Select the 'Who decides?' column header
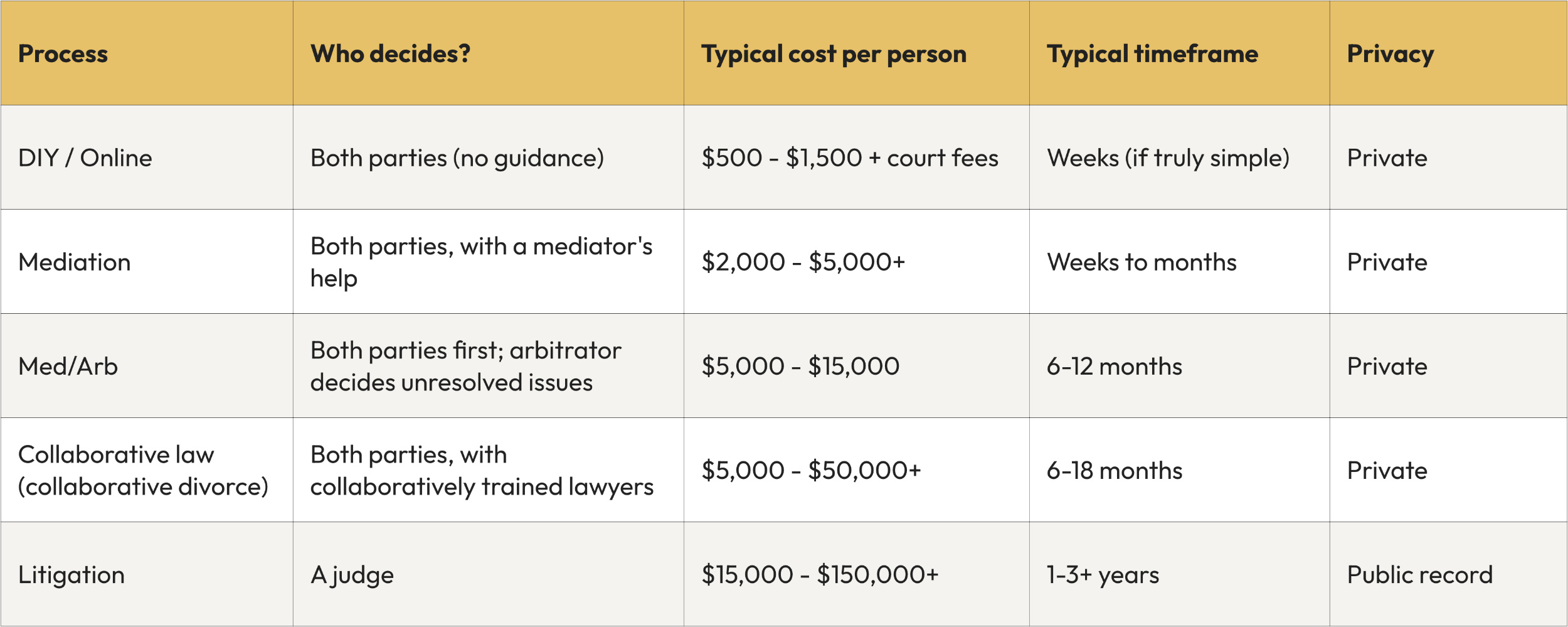This screenshot has width=1568, height=627. click(390, 54)
